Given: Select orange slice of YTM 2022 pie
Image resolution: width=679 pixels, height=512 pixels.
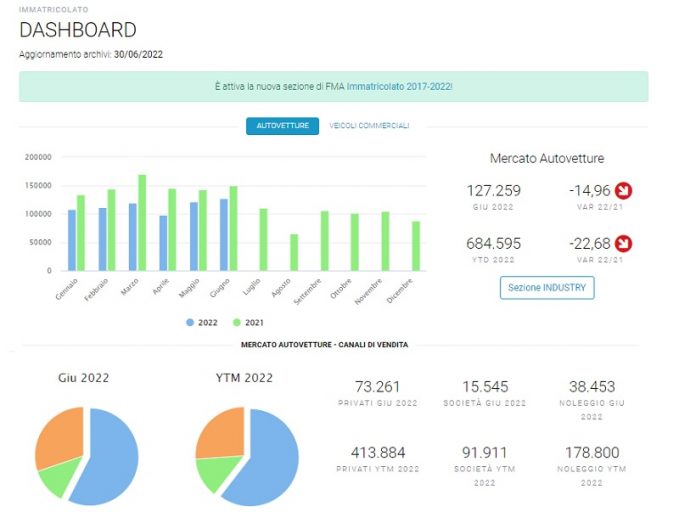Looking at the screenshot, I should pyautogui.click(x=223, y=433).
